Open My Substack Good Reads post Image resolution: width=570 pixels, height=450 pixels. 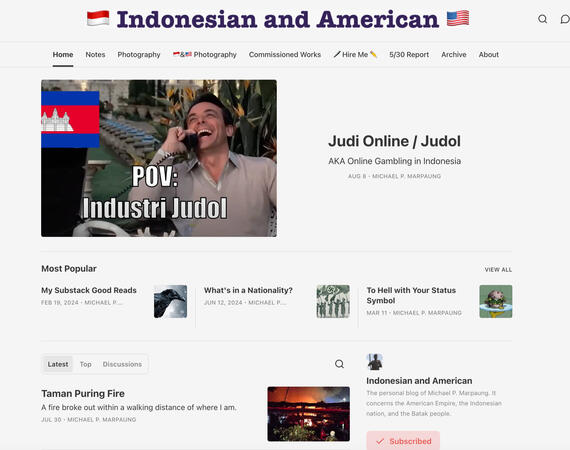coord(89,290)
